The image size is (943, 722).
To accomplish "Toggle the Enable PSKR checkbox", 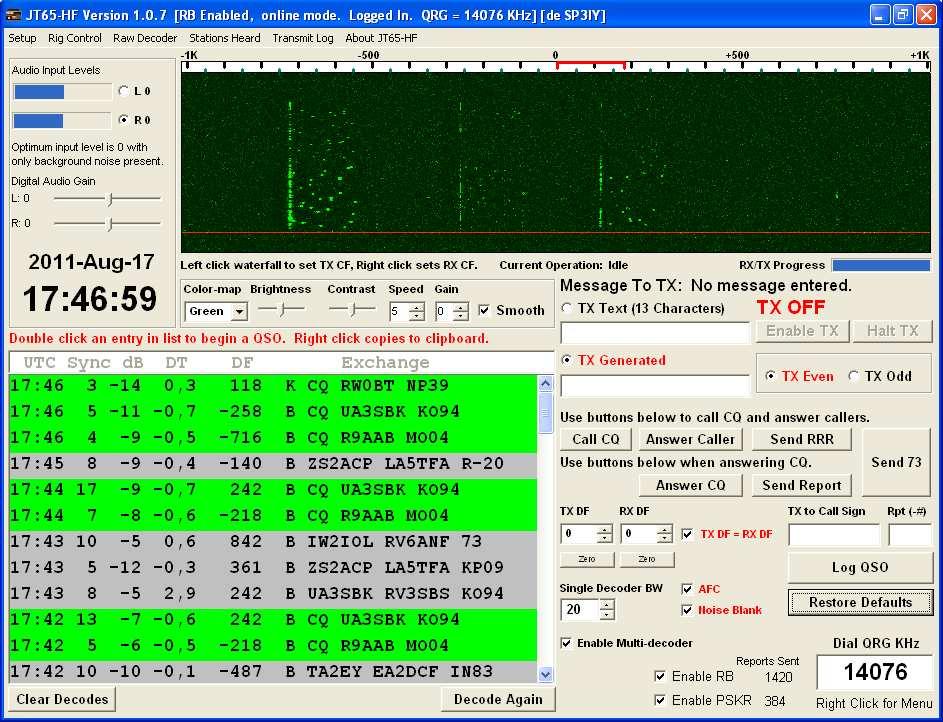I will 660,700.
